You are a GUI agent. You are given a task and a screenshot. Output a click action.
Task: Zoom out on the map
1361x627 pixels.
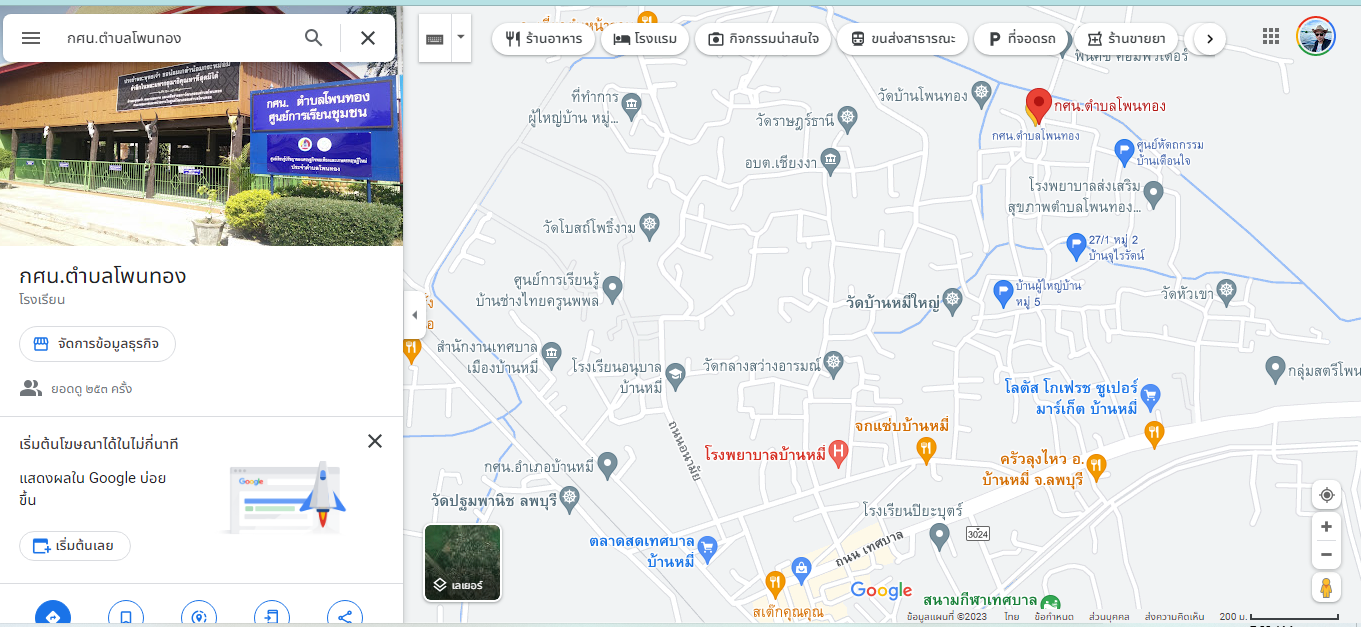(1326, 554)
